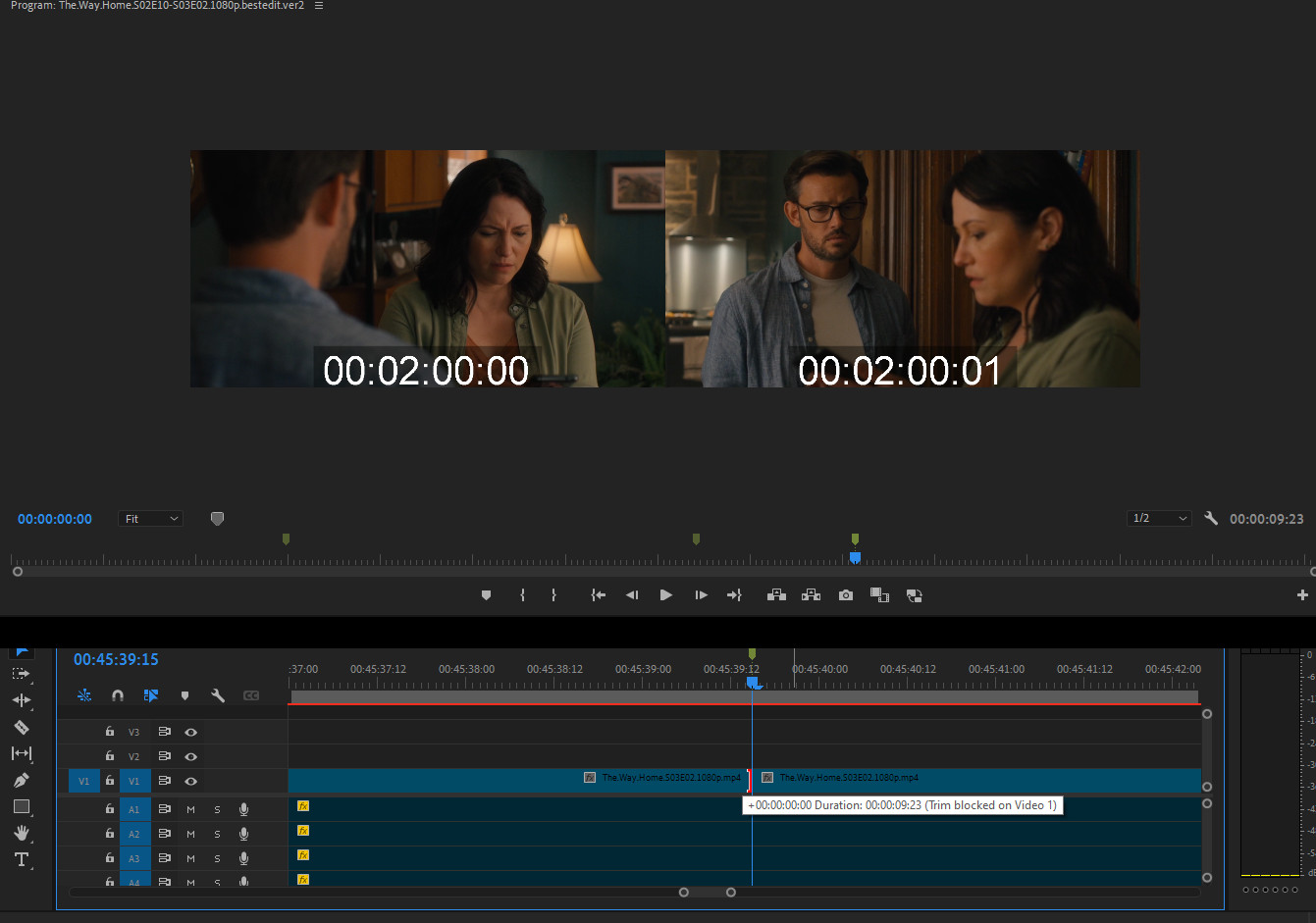Solo audio track A1
The width and height of the screenshot is (1316, 923).
217,809
